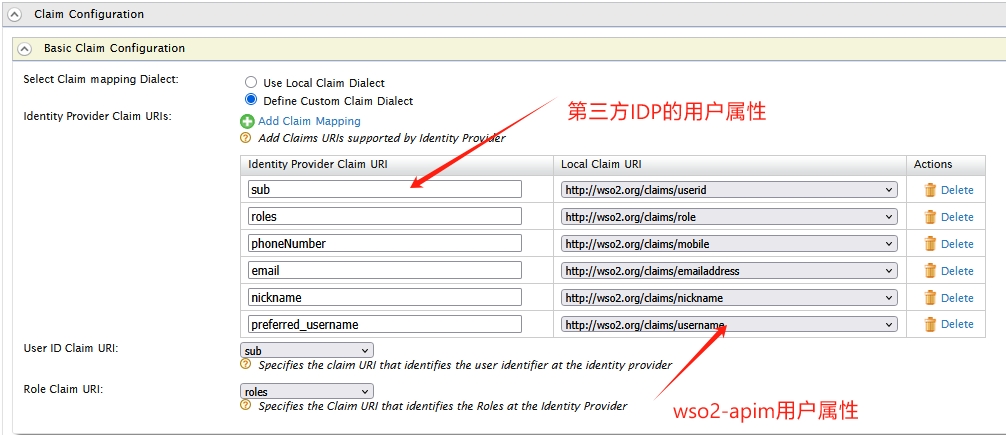This screenshot has height=435, width=1006.
Task: Collapse the Basic Claim Configuration section
Action: point(24,48)
